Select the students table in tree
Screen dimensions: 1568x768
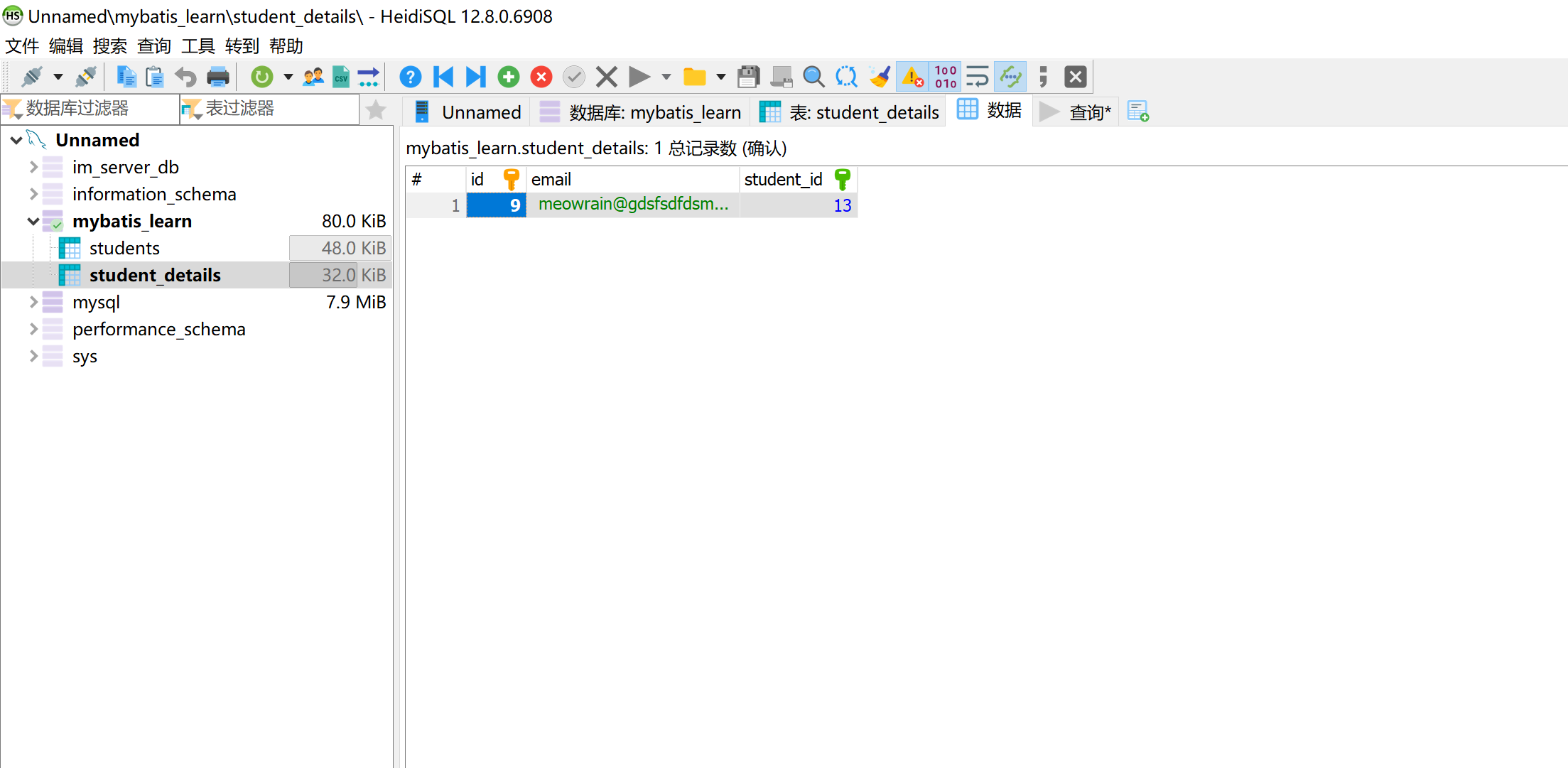click(124, 248)
